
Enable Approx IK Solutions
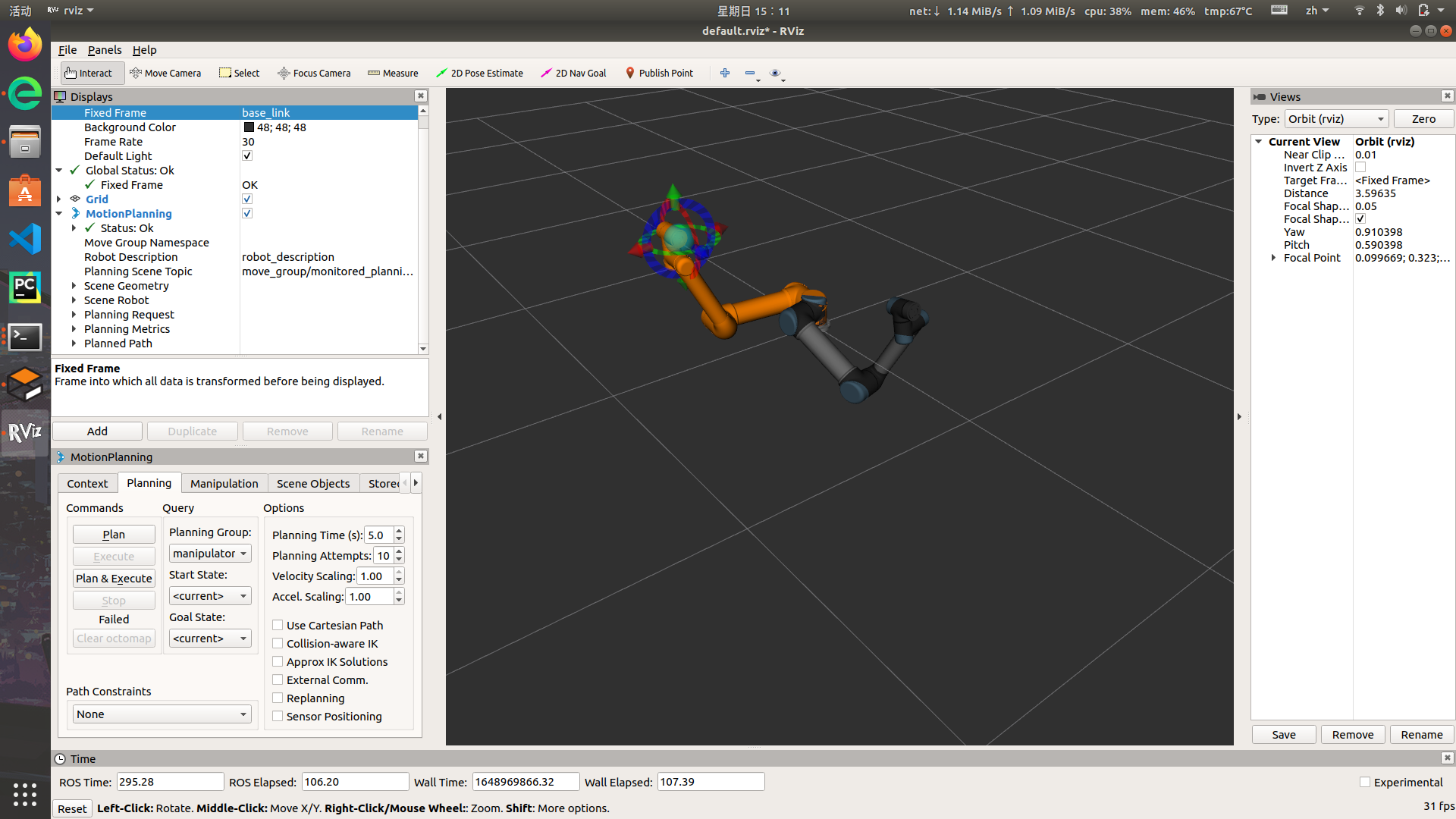tap(278, 662)
